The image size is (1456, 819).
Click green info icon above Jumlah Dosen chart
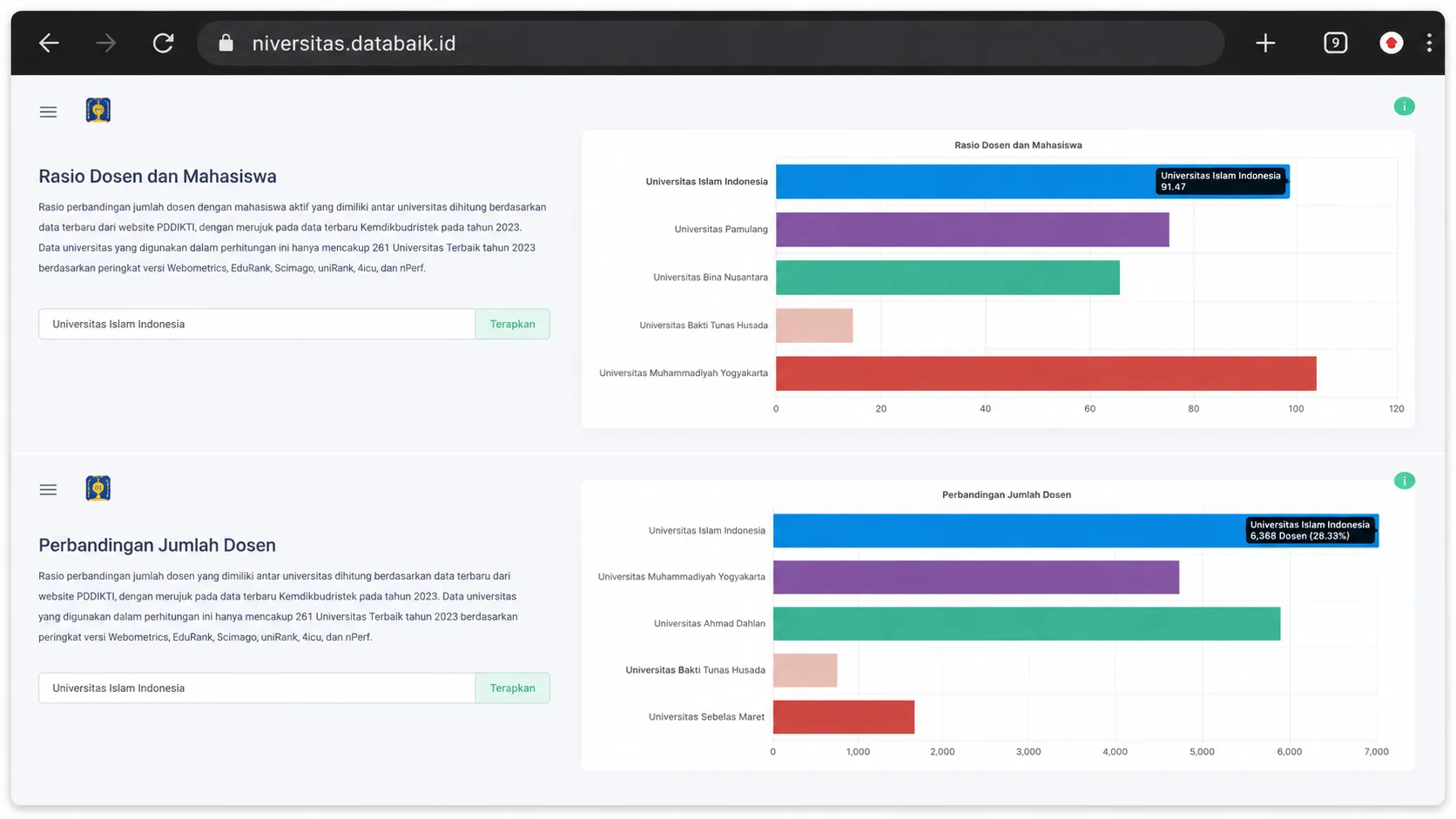tap(1404, 480)
